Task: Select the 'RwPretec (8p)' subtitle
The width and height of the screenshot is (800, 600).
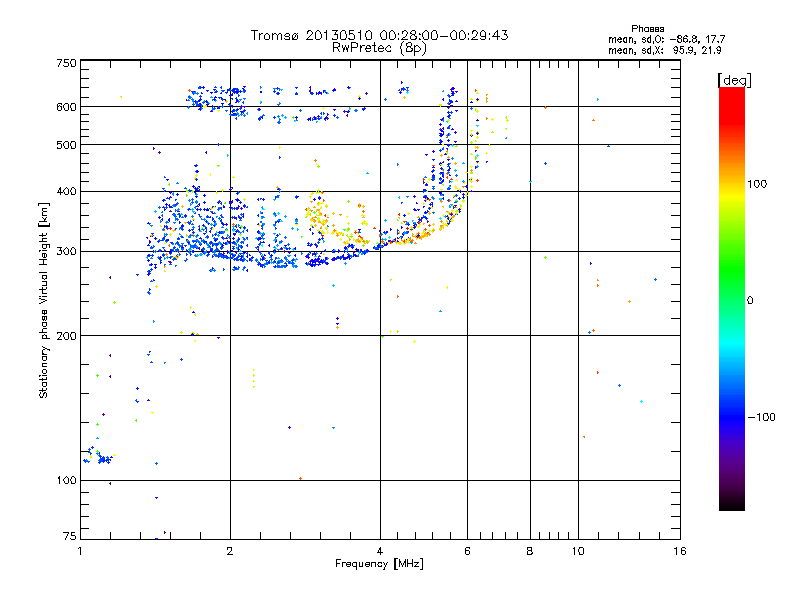Action: [379, 48]
